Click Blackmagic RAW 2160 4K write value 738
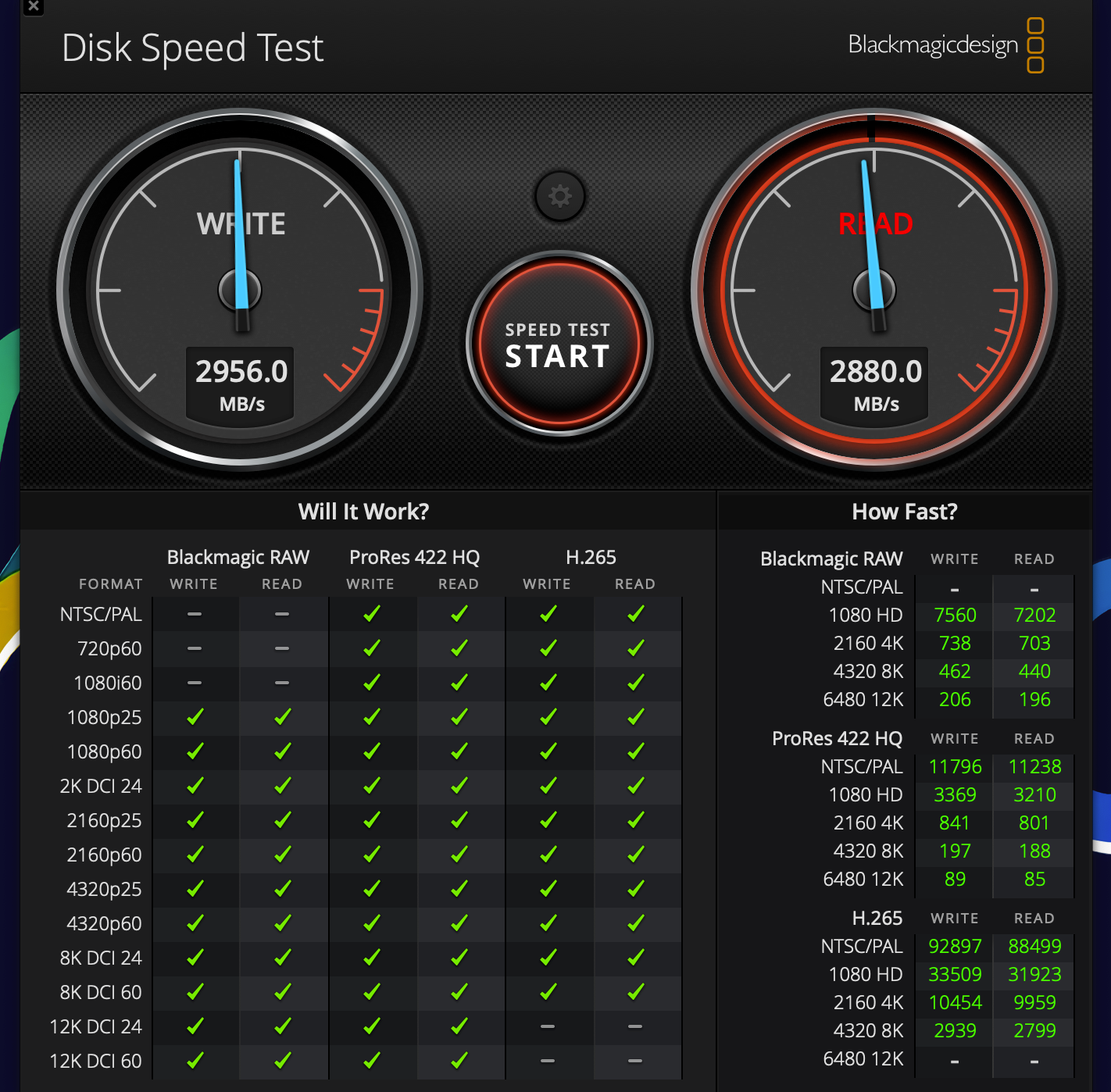The width and height of the screenshot is (1111, 1092). click(955, 644)
